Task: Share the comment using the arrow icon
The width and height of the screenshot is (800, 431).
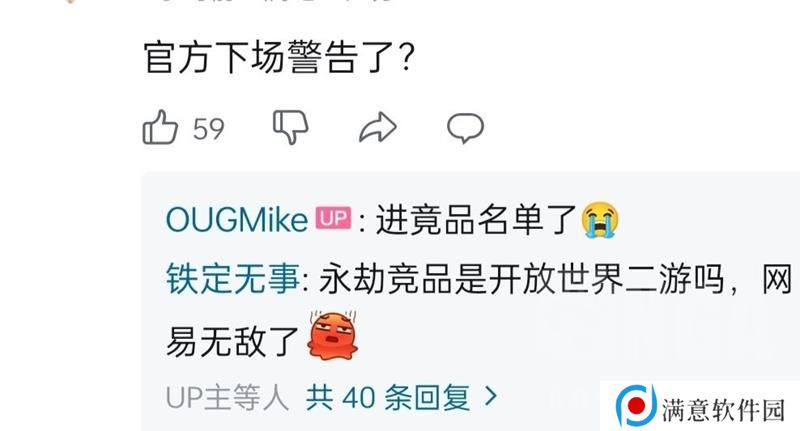Action: click(x=378, y=128)
